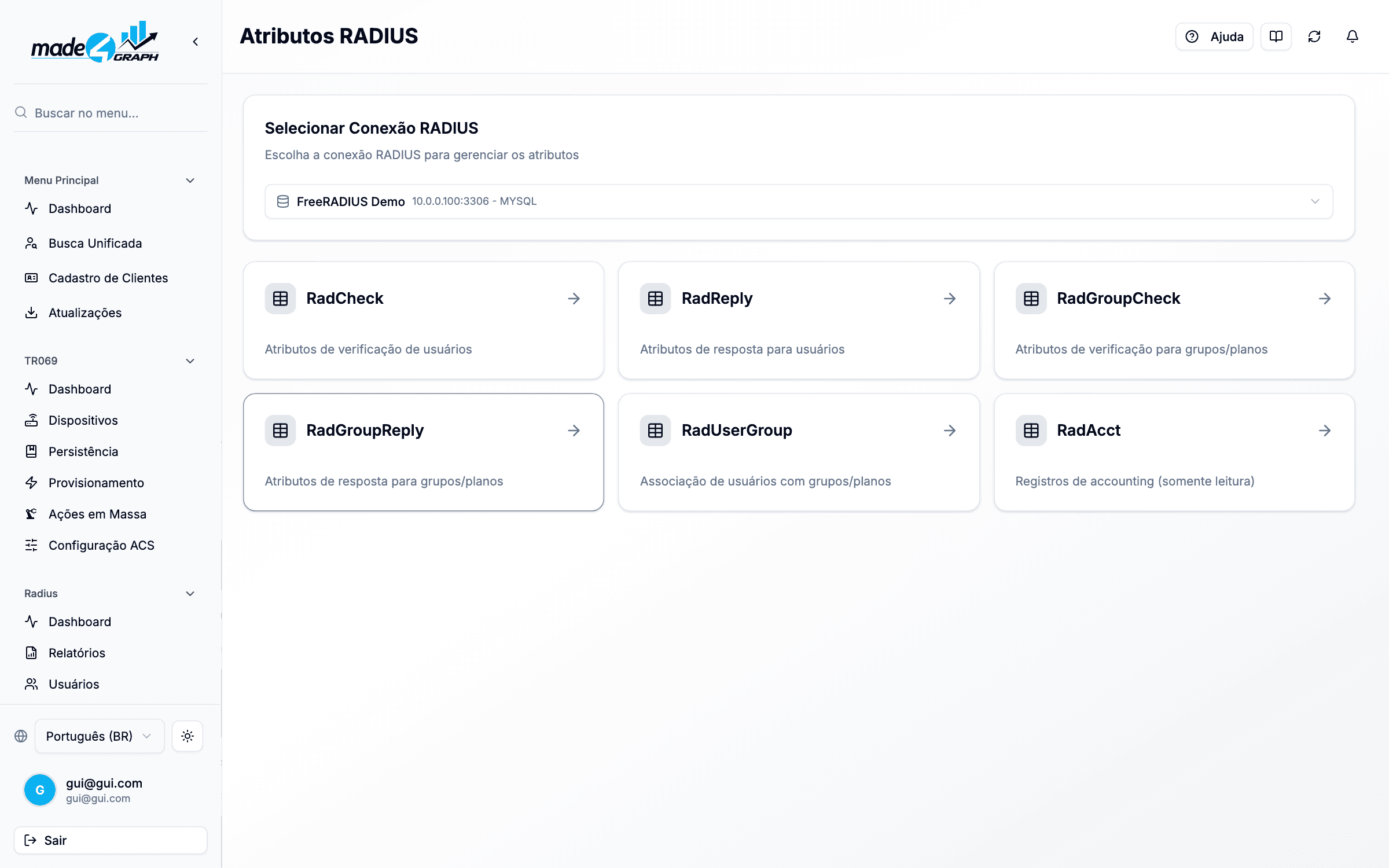Viewport: 1389px width, 868px height.
Task: Click the RadAcct title text
Action: [x=1089, y=431]
